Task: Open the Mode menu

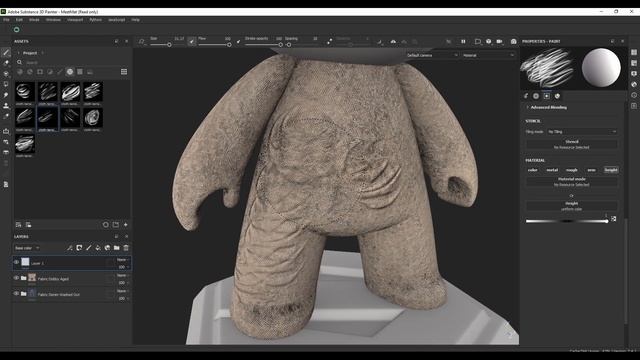Action: (34, 20)
